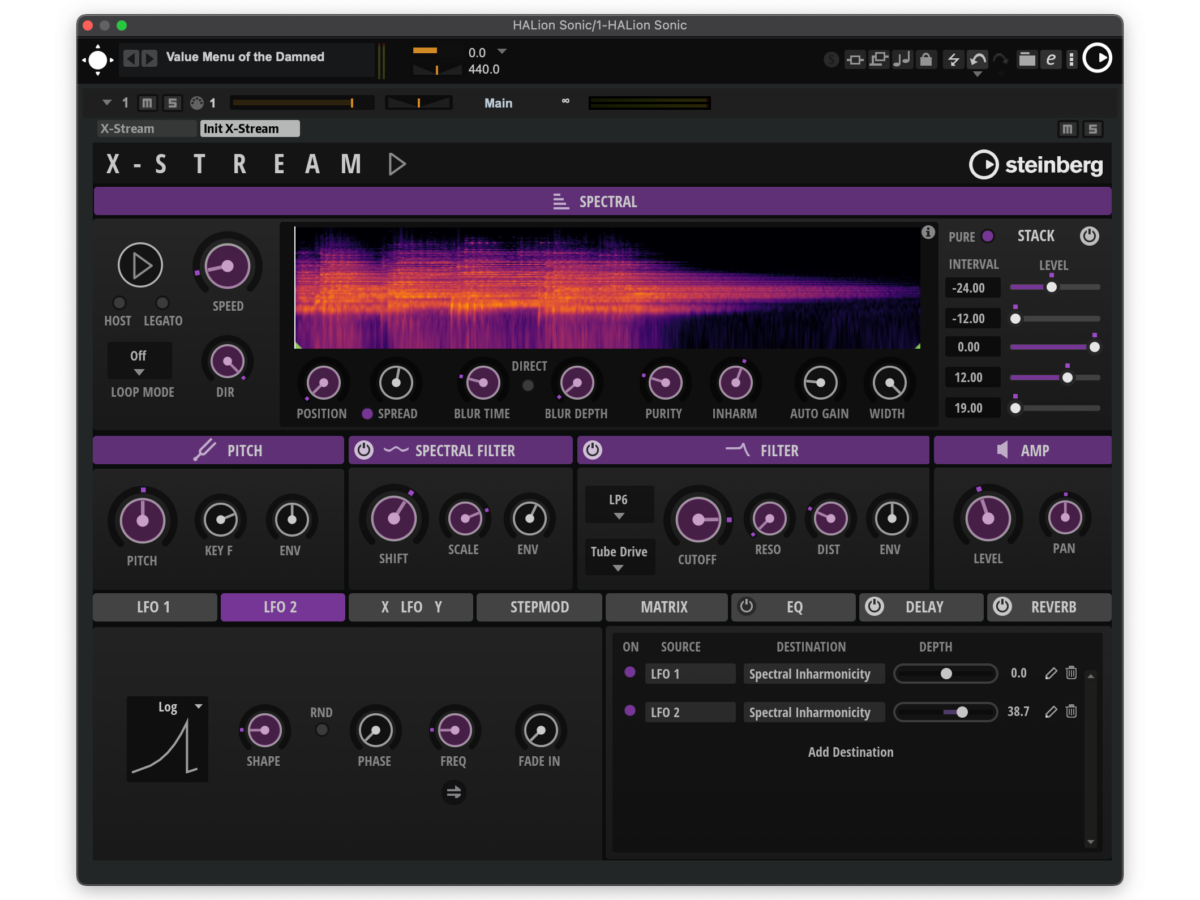Image resolution: width=1200 pixels, height=900 pixels.
Task: Open the Tube Drive distortion dropdown
Action: [619, 558]
